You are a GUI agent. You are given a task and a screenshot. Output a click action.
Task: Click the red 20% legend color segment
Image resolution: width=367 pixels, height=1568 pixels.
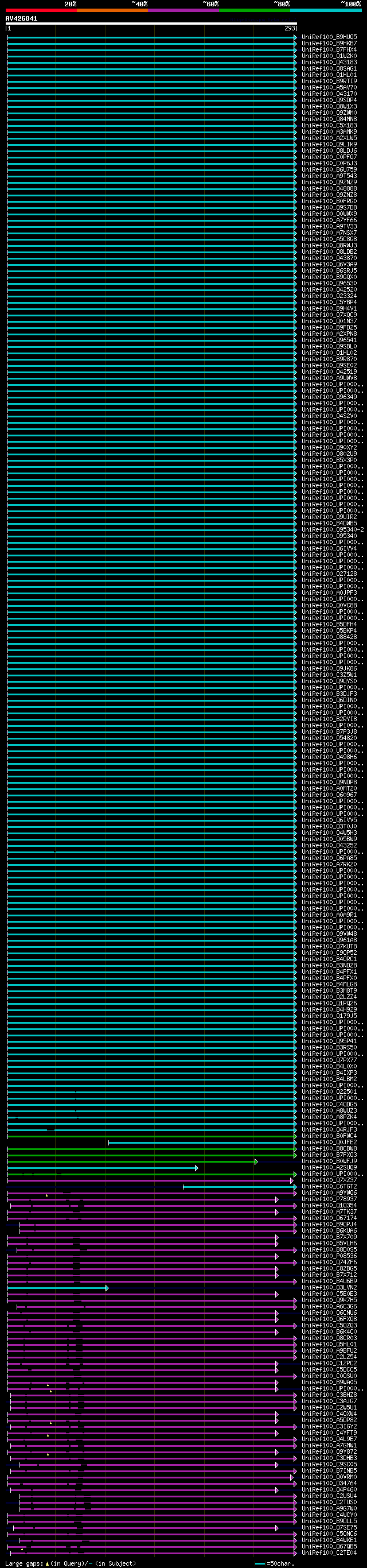[x=41, y=10]
